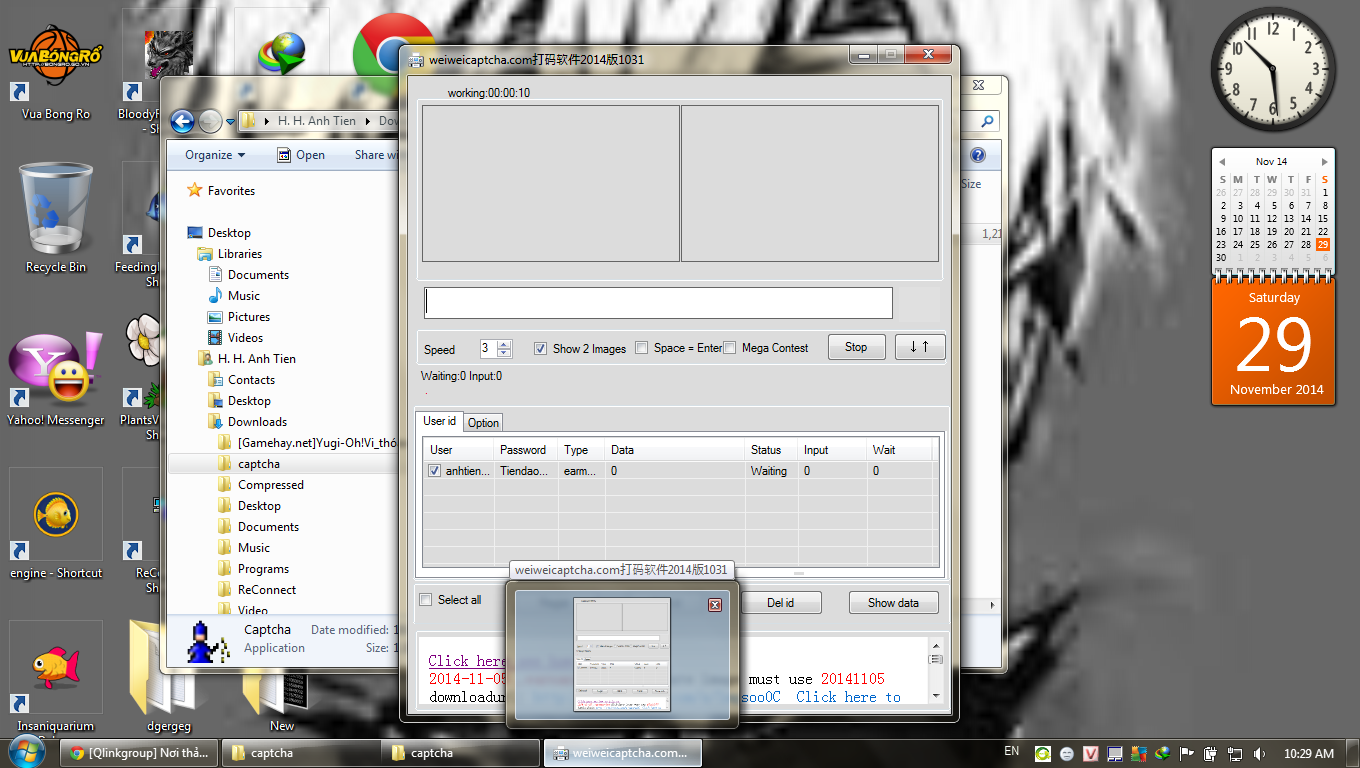Image resolution: width=1360 pixels, height=768 pixels.
Task: Open the purple Click here link
Action: coord(467,661)
